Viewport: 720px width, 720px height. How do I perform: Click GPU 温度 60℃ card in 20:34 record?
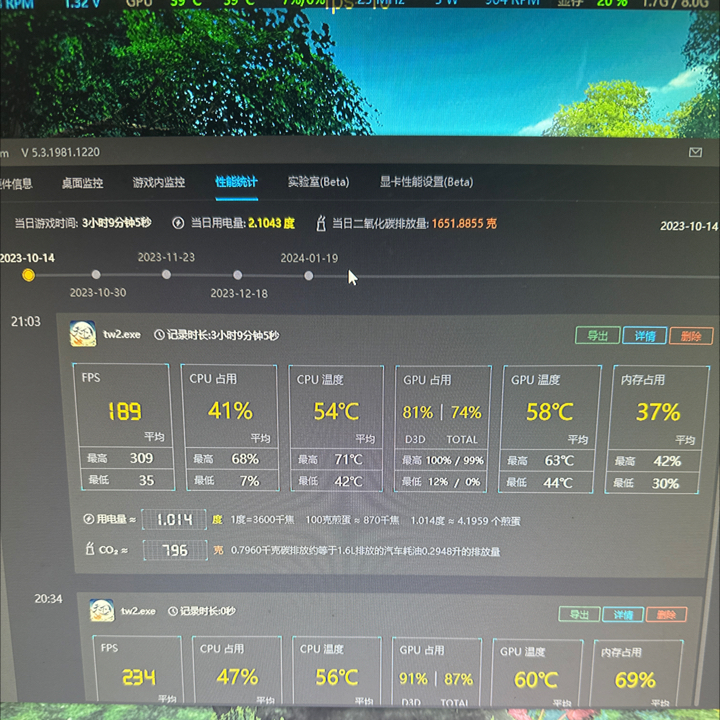pyautogui.click(x=536, y=672)
